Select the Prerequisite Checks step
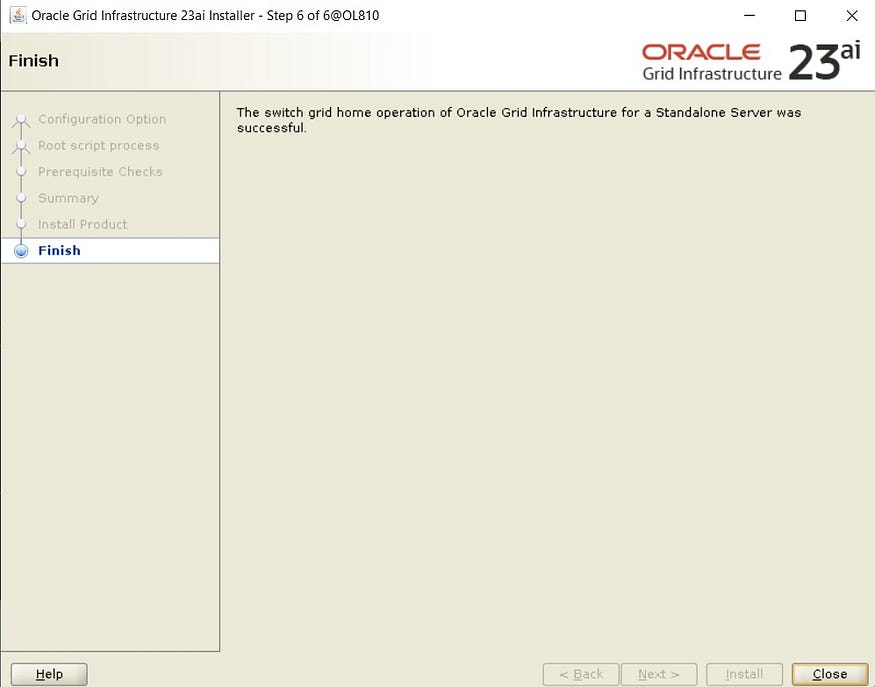Screen dimensions: 875x687 pos(100,171)
